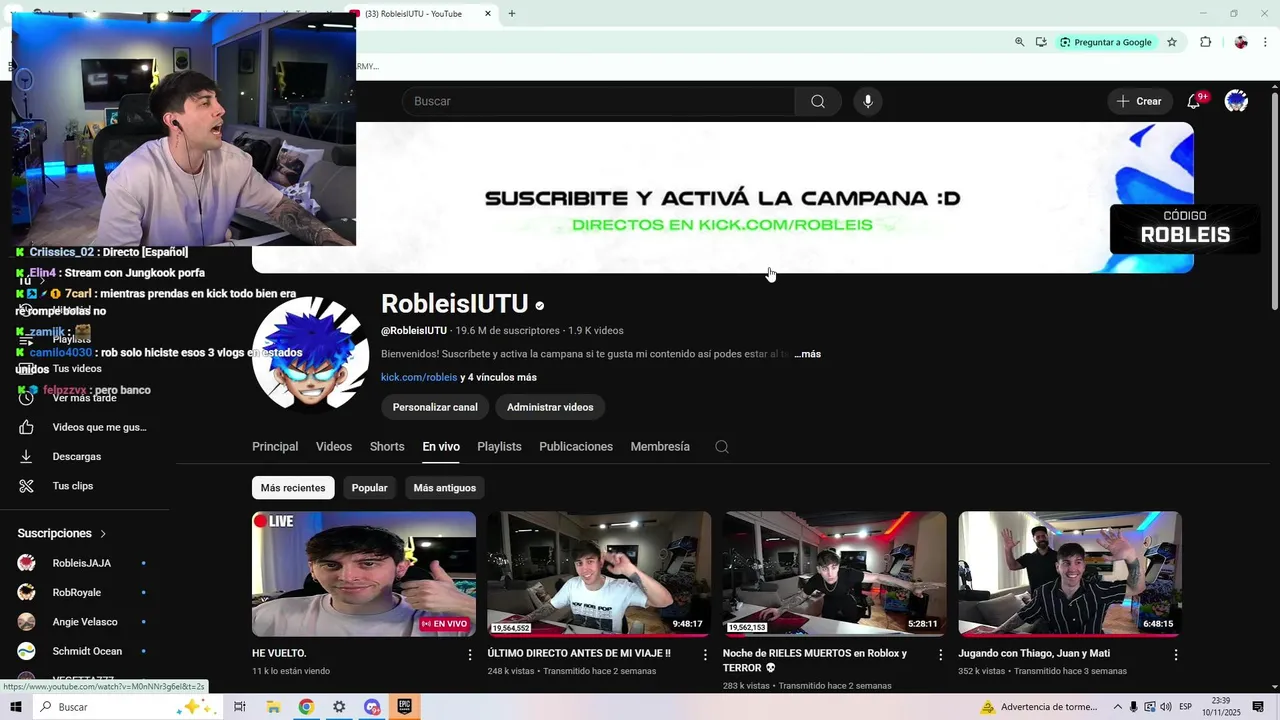
Task: Start voice search with the microphone icon
Action: click(x=868, y=101)
